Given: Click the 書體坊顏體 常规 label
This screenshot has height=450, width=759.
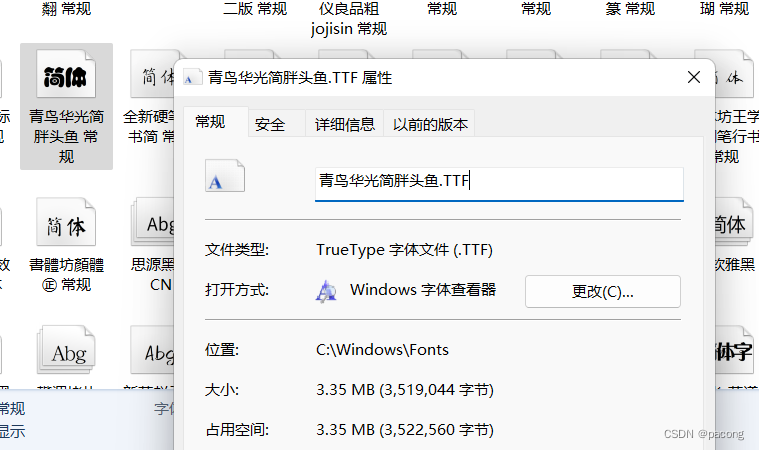Looking at the screenshot, I should click(66, 275).
